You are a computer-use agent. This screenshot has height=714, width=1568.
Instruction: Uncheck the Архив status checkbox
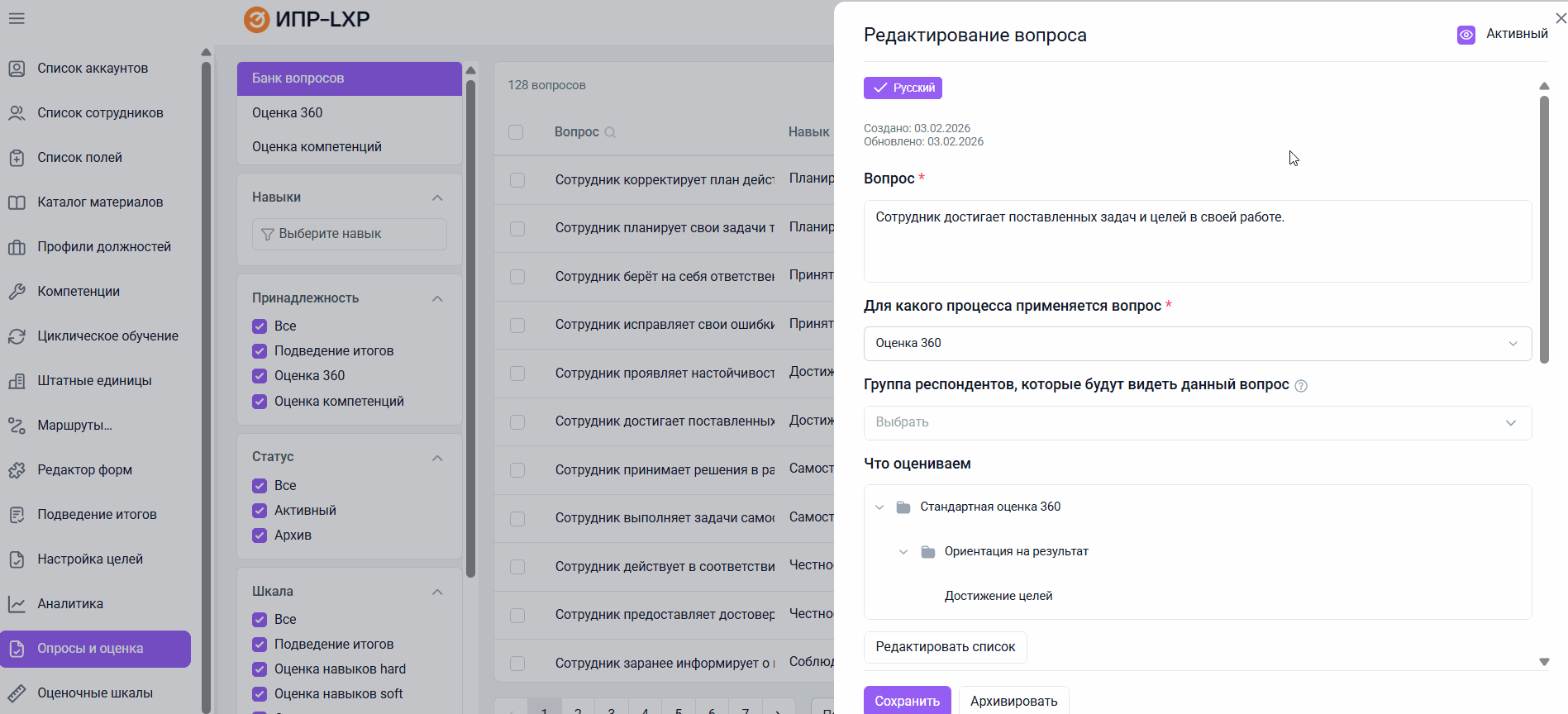pos(260,535)
